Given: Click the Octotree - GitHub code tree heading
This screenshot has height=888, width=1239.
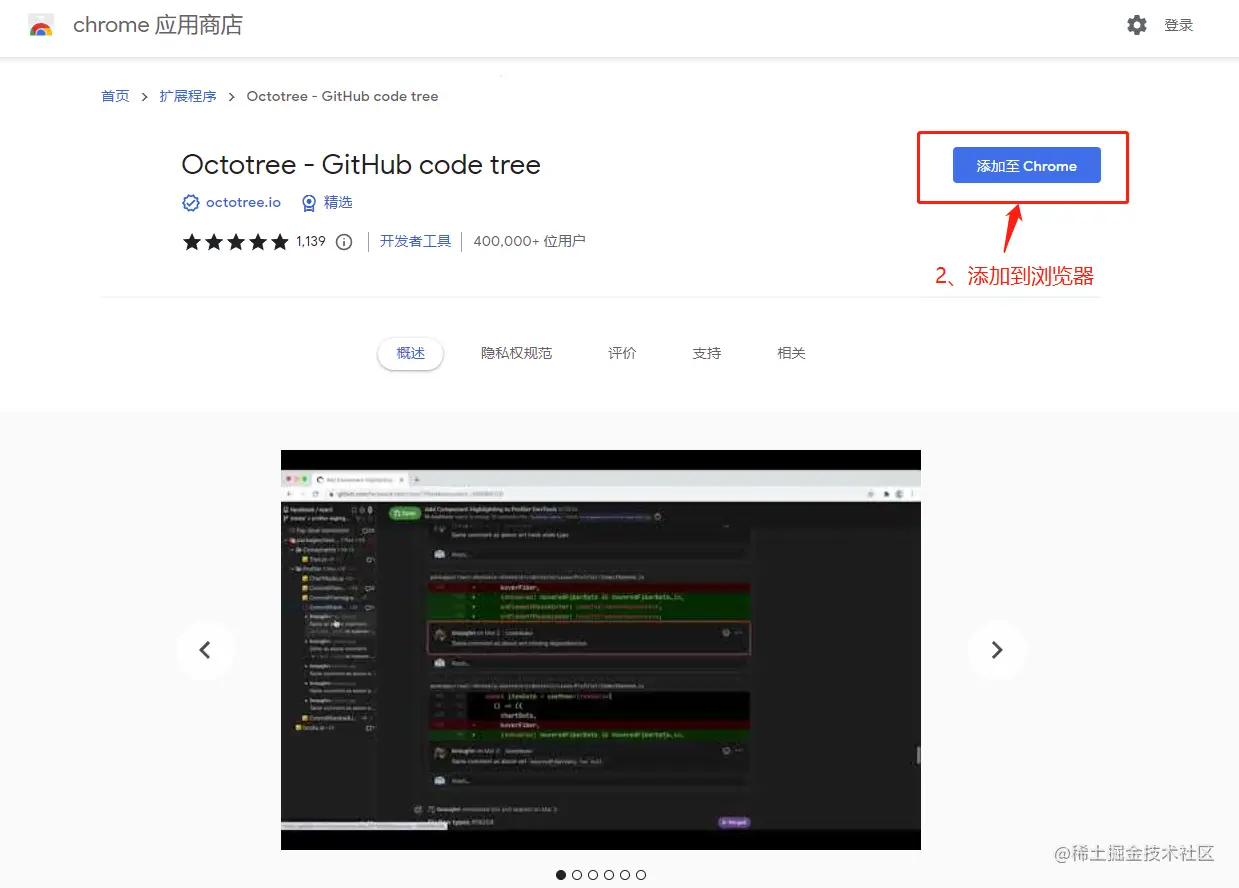Looking at the screenshot, I should 361,164.
